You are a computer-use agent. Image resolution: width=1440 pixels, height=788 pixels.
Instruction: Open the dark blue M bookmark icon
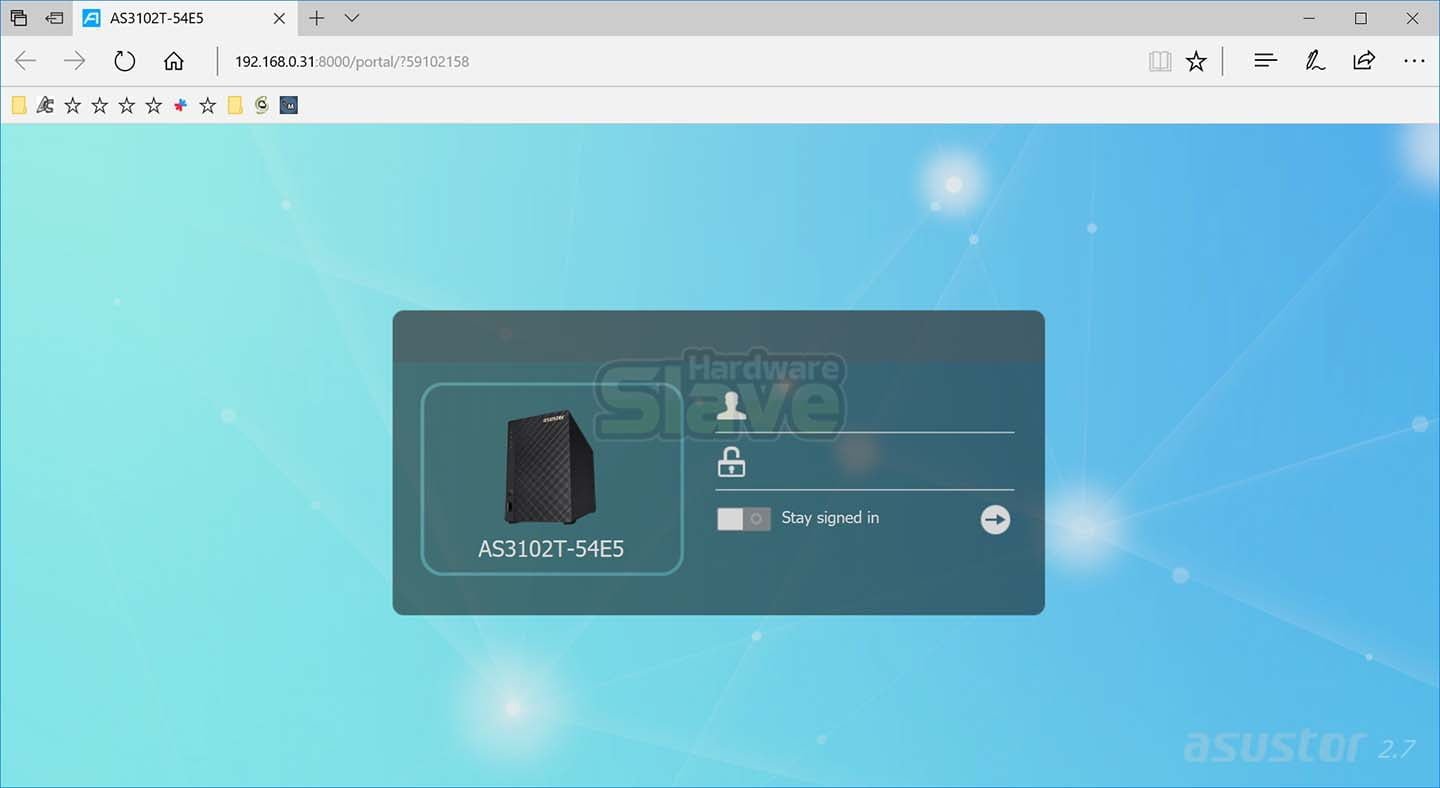289,105
